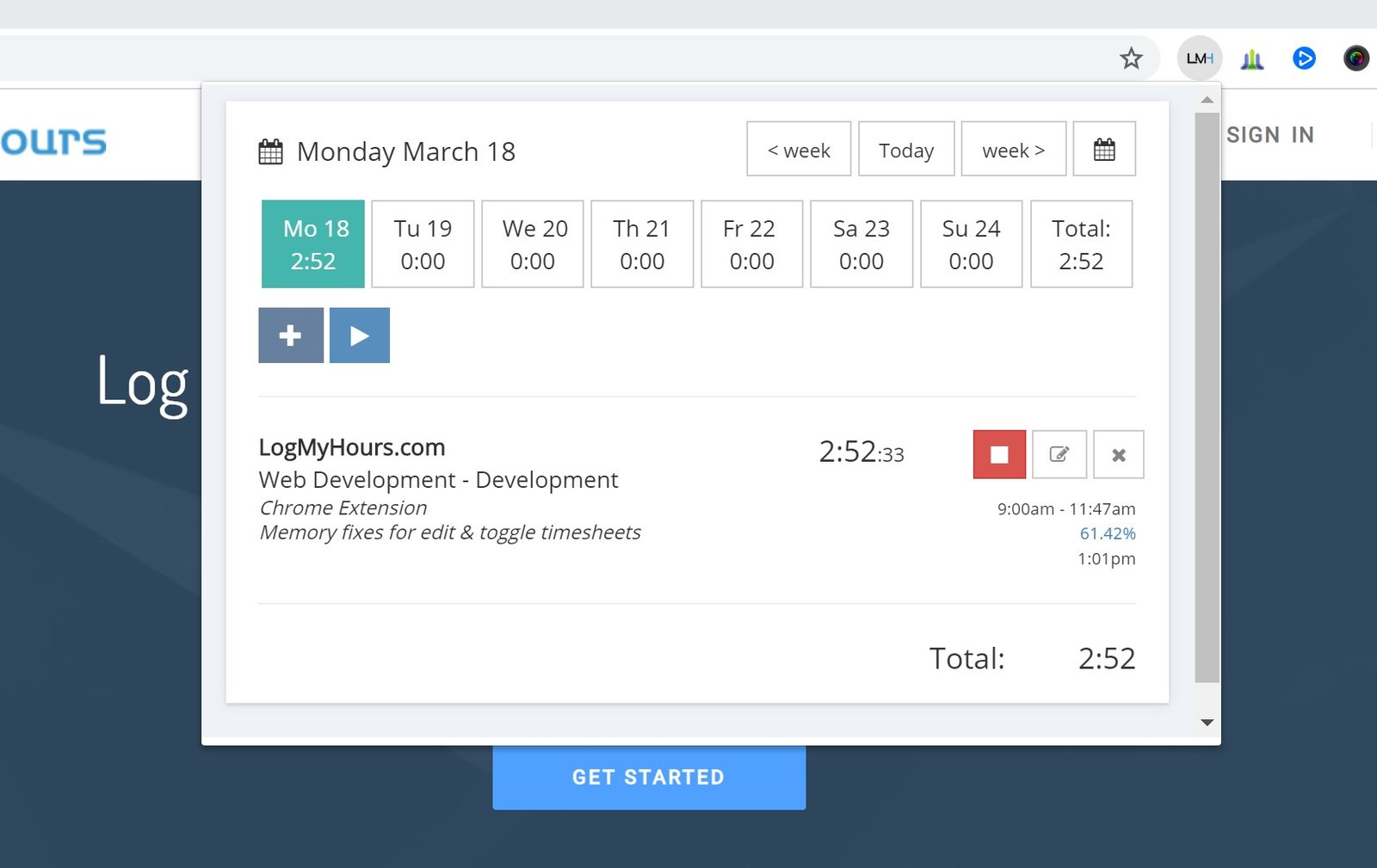Open the calendar date picker button

[x=1103, y=150]
